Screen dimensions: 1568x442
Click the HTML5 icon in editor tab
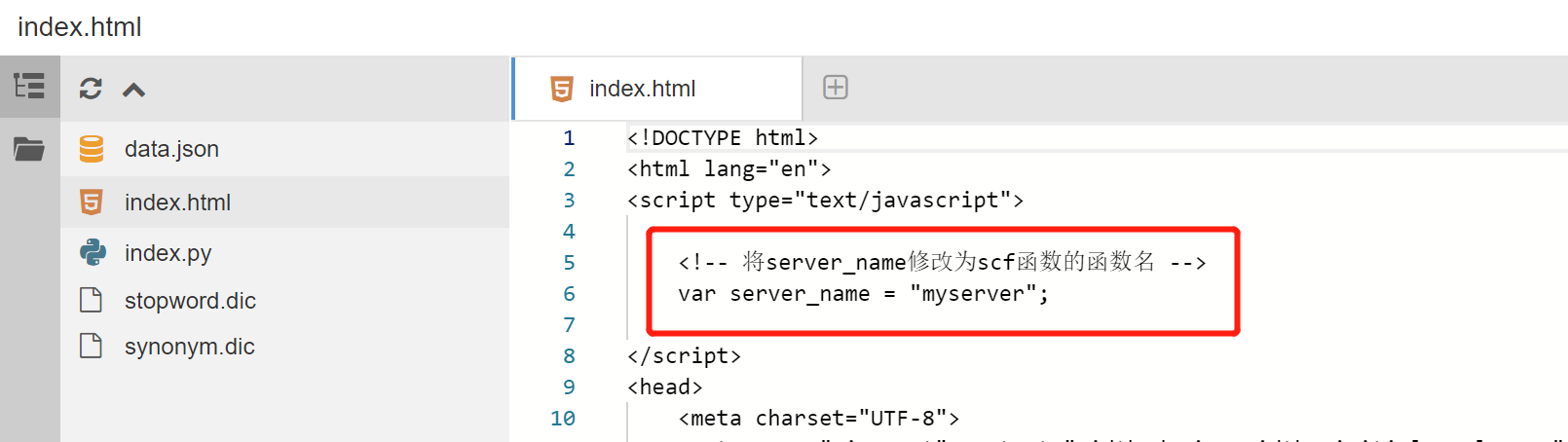coord(562,89)
